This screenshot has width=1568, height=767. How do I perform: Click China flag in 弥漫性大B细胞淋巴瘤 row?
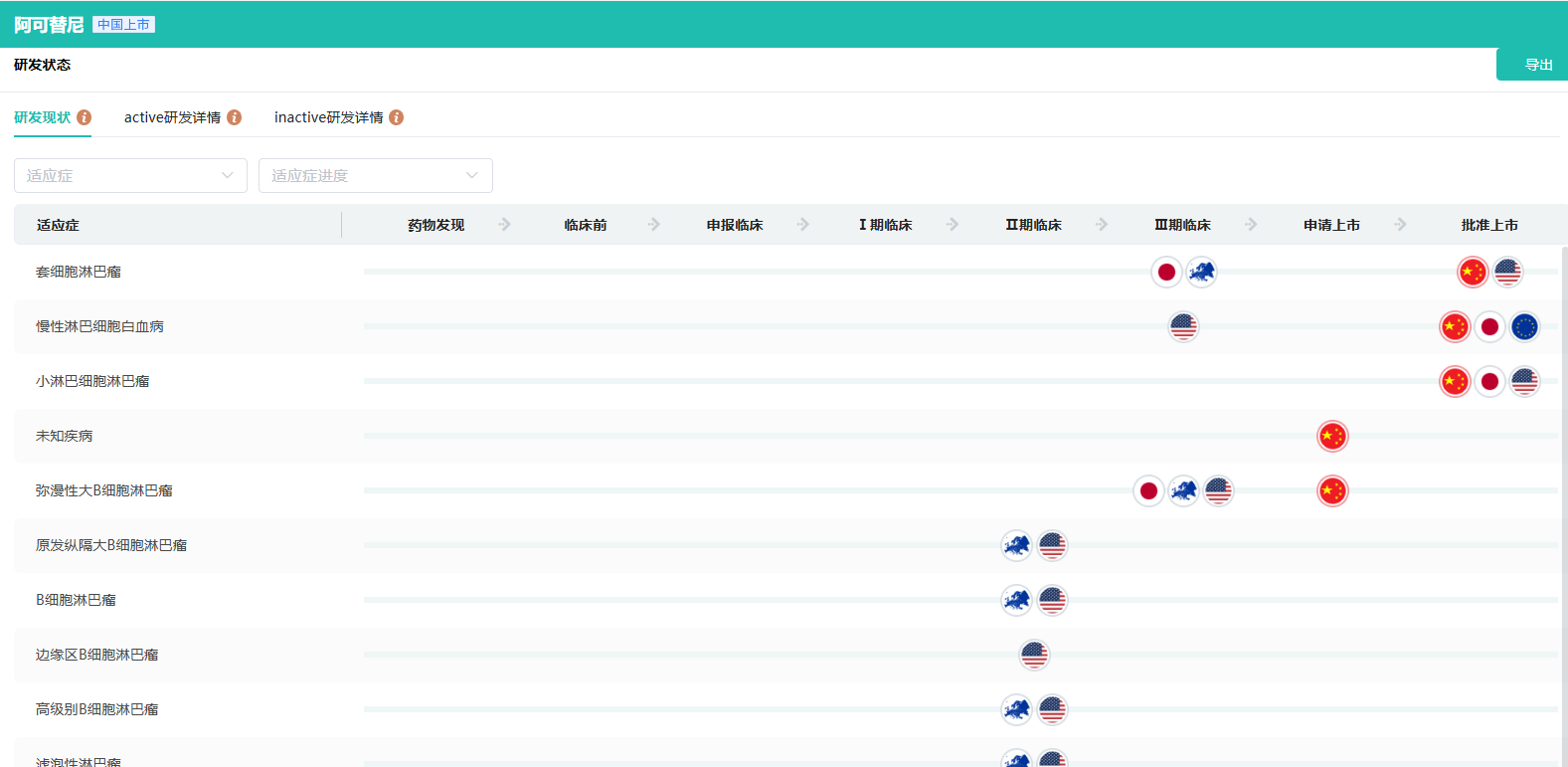1332,490
